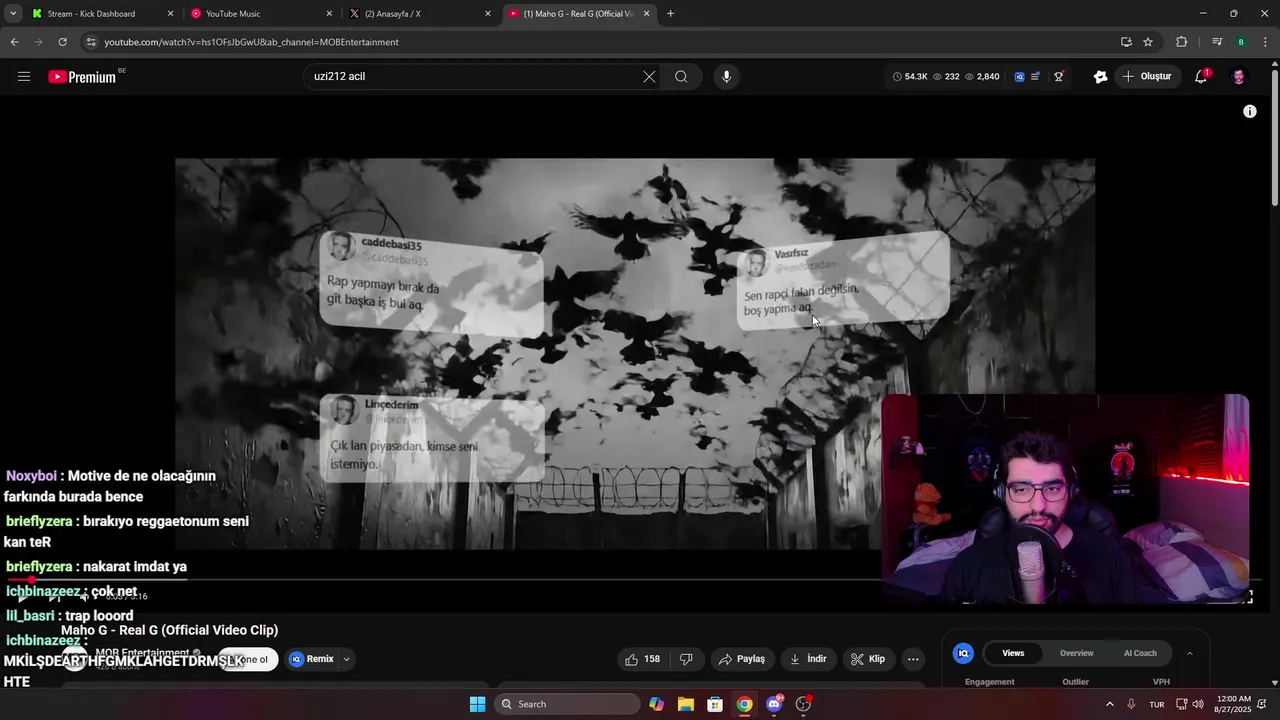
Task: Go to YouTube Premium home logo
Action: tap(83, 77)
